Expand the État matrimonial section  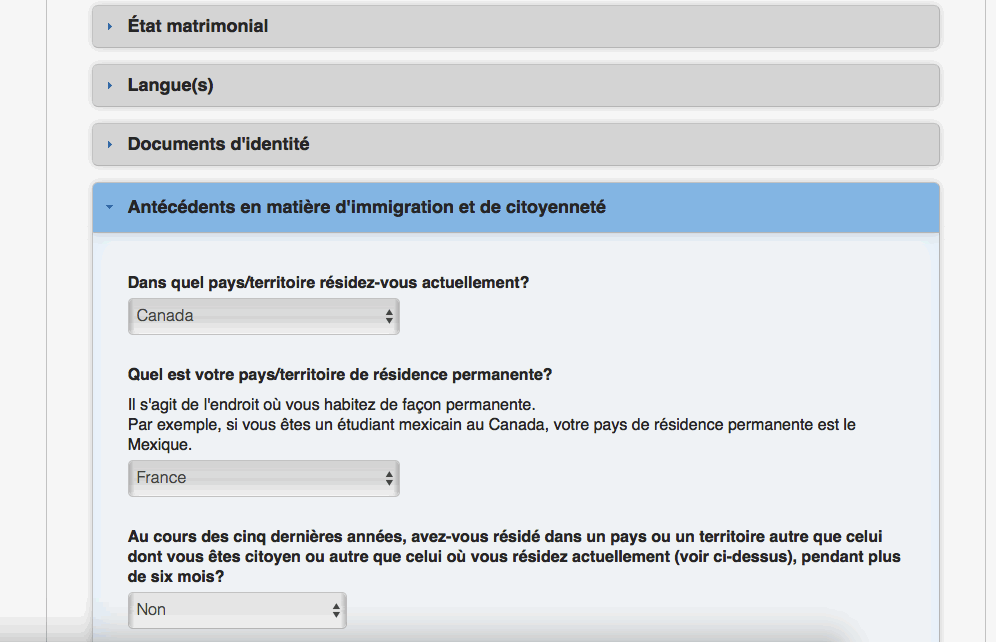[198, 26]
